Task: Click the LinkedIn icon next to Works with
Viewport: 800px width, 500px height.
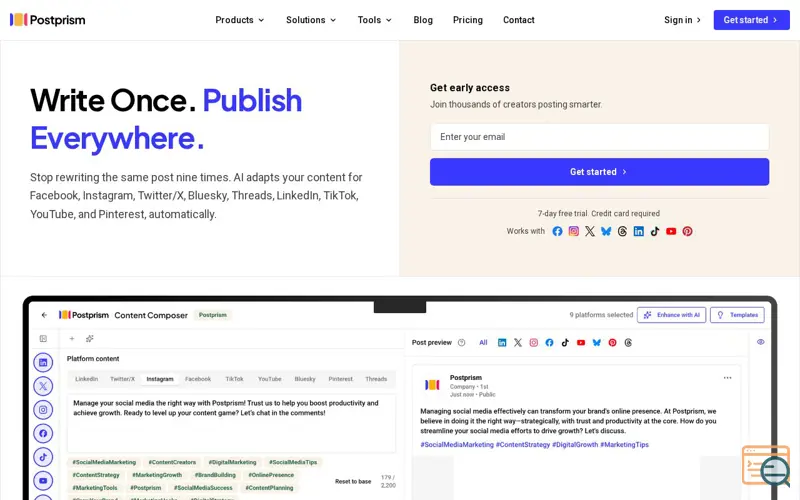Action: pyautogui.click(x=638, y=231)
